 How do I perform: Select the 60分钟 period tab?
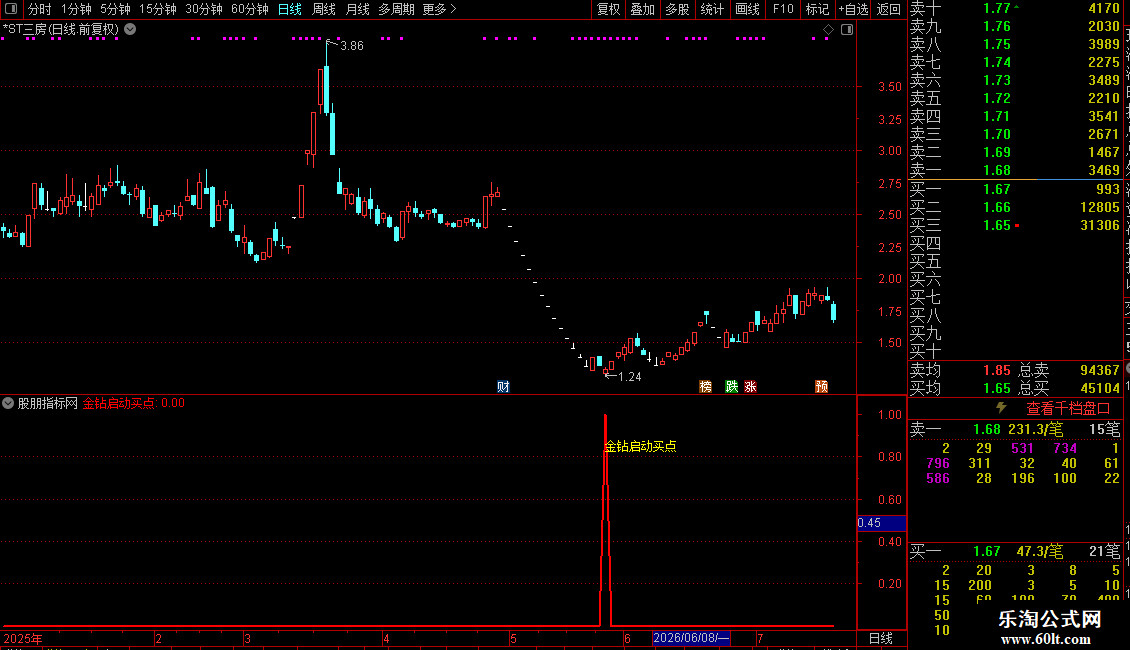(250, 9)
